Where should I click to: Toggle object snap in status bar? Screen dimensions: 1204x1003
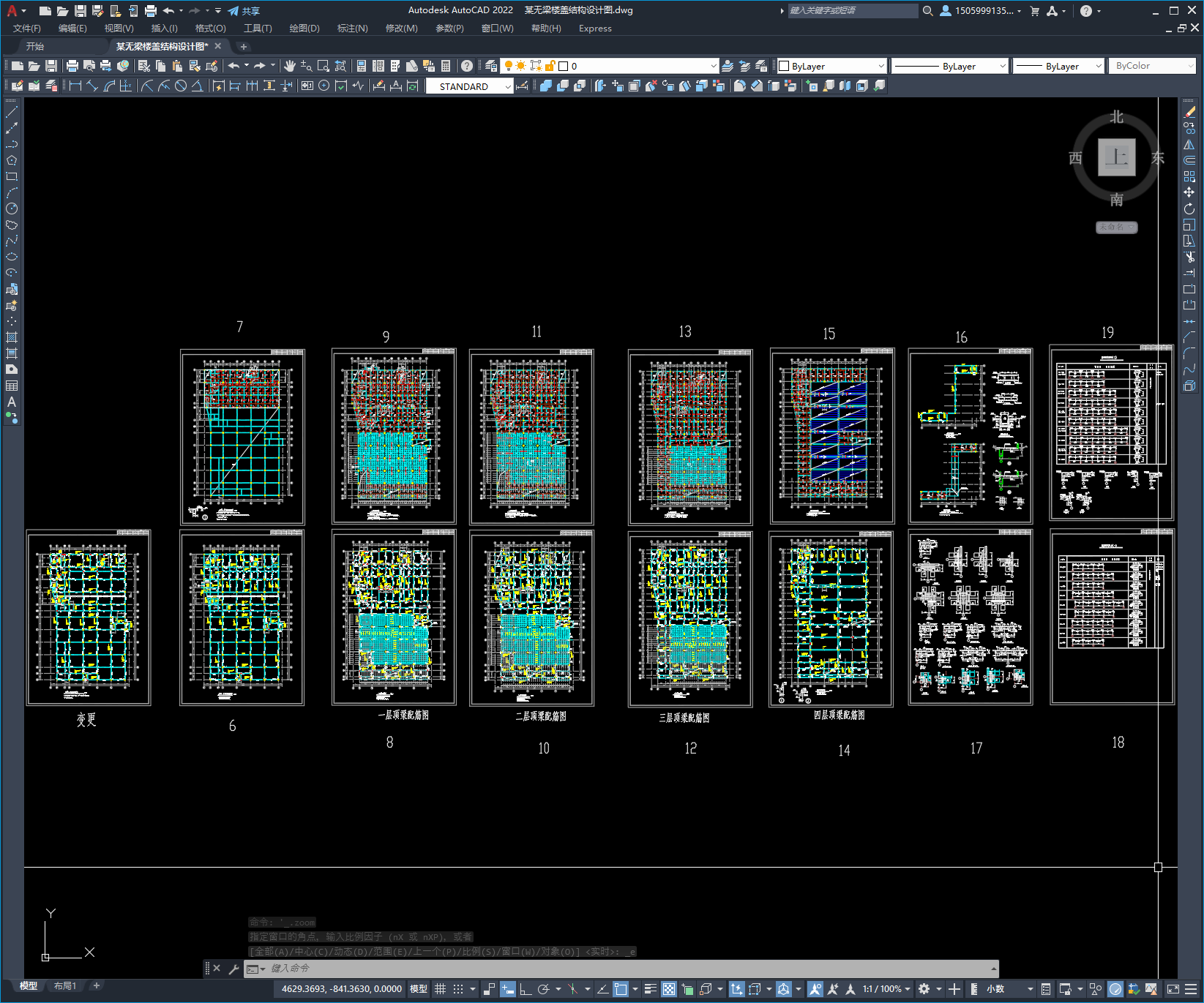[x=621, y=989]
